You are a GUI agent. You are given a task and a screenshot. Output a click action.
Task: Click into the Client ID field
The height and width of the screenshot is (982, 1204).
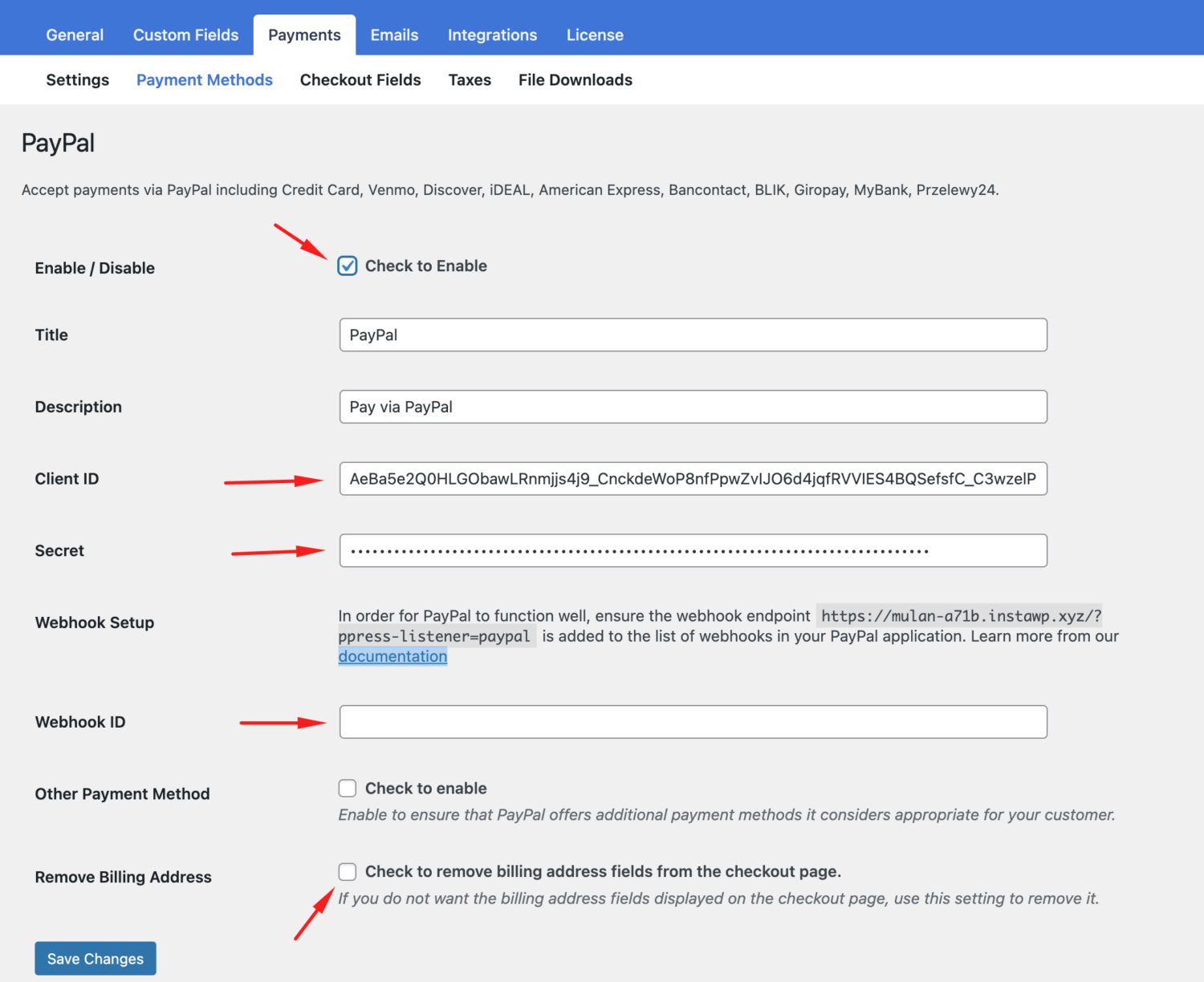tap(694, 479)
